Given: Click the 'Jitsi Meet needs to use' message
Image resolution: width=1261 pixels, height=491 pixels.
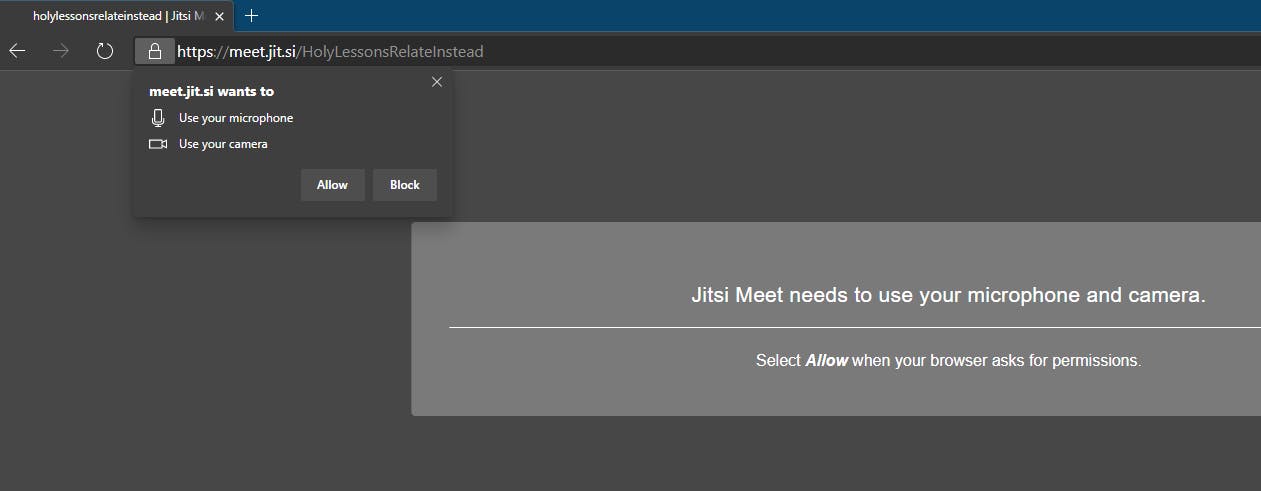Looking at the screenshot, I should click(x=949, y=295).
